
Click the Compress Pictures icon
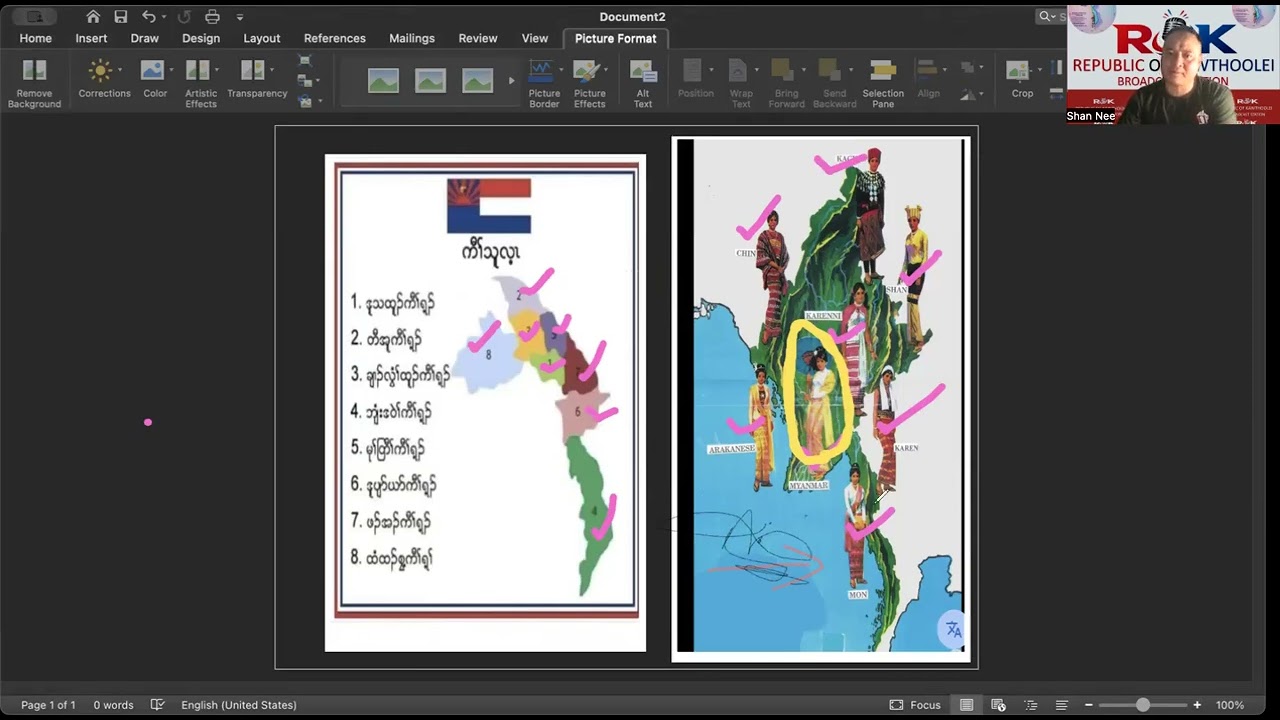point(305,61)
